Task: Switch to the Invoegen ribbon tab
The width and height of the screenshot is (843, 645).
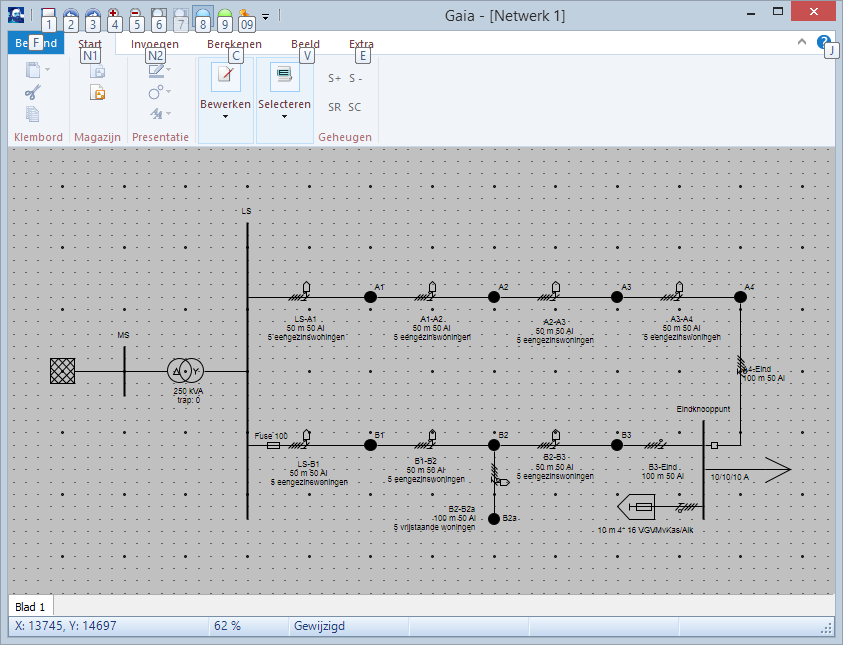Action: tap(155, 44)
